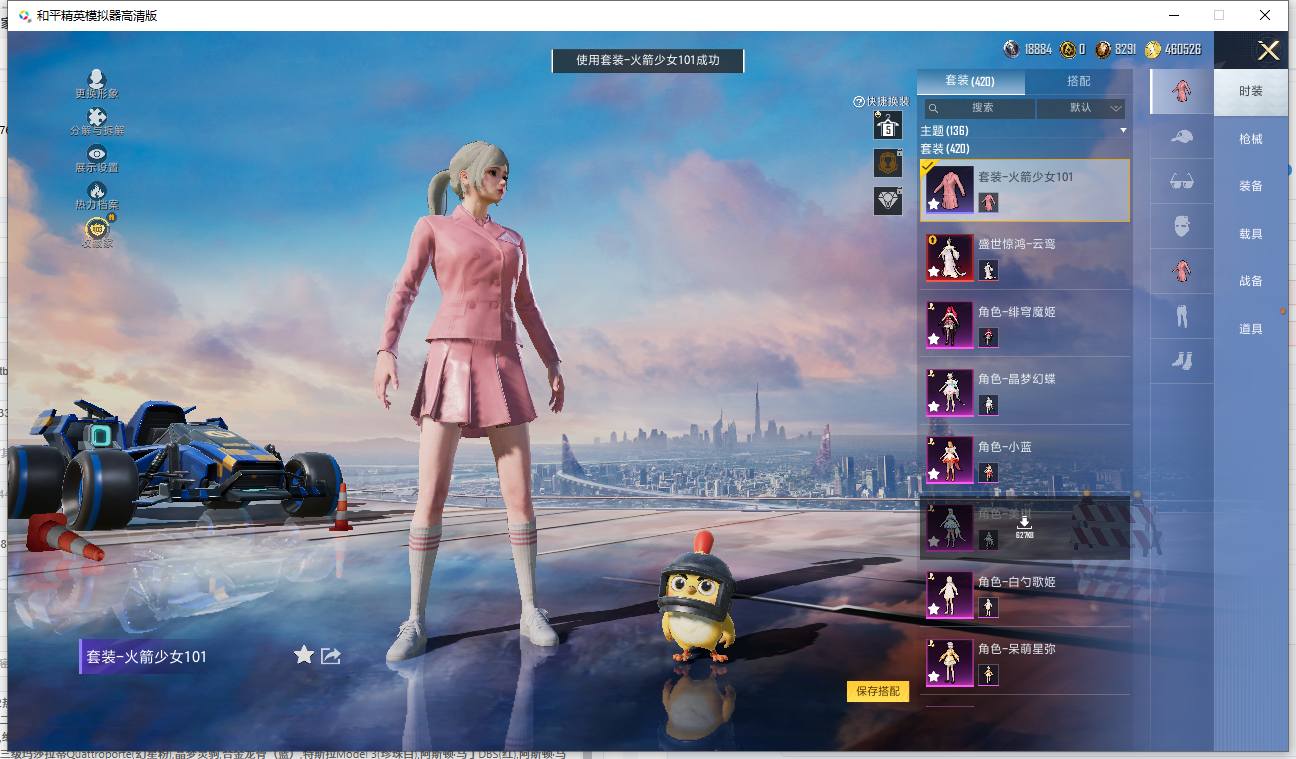1296x759 pixels.
Task: Open the 默认 sort dropdown
Action: point(1081,108)
